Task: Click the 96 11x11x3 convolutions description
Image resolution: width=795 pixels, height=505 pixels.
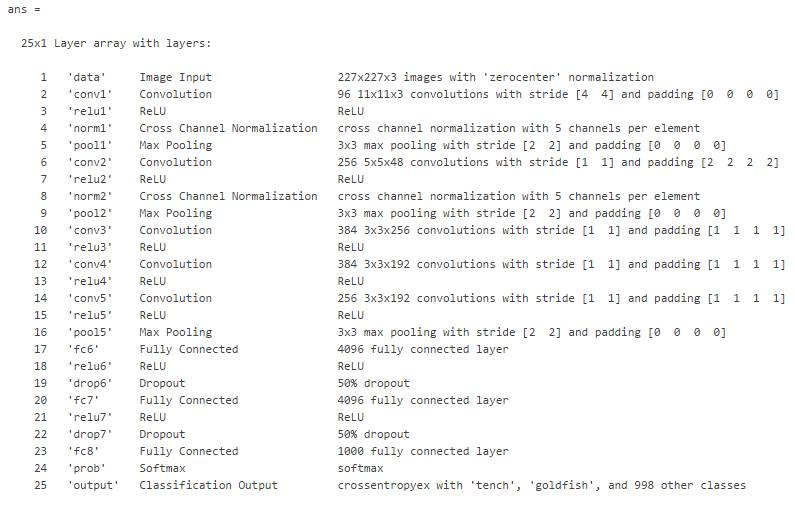Action: click(558, 94)
